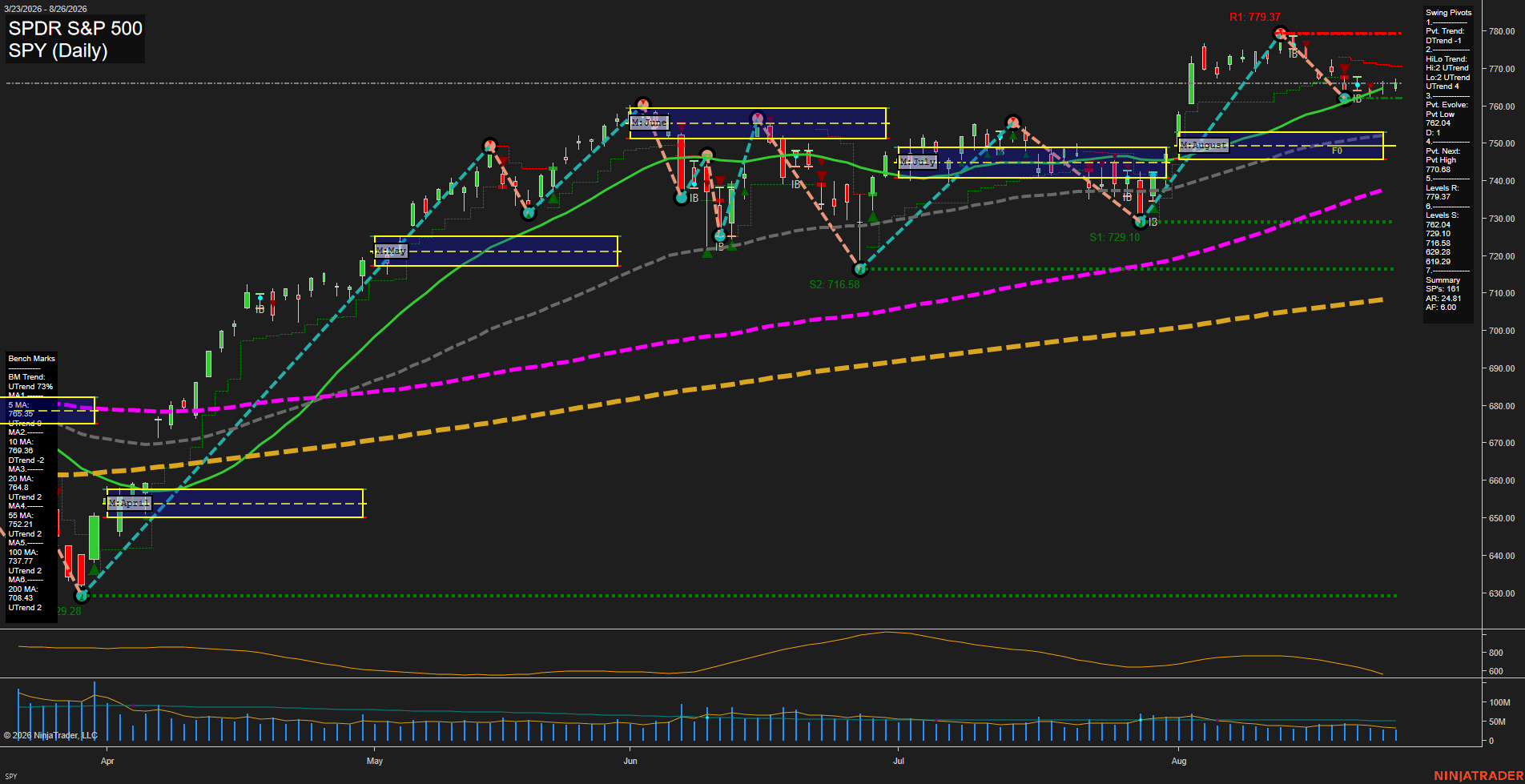Click the Aug time axis label
Viewport: 1525px width, 784px height.
[x=1179, y=761]
